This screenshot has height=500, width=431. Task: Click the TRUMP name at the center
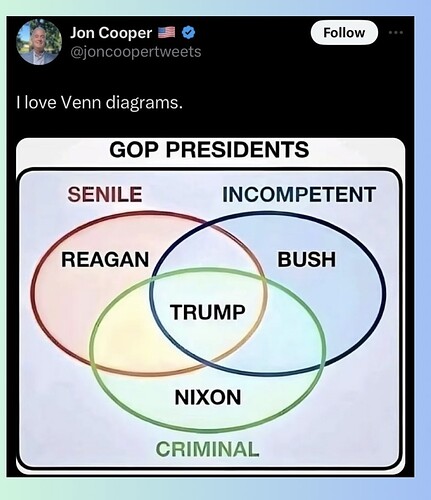207,312
